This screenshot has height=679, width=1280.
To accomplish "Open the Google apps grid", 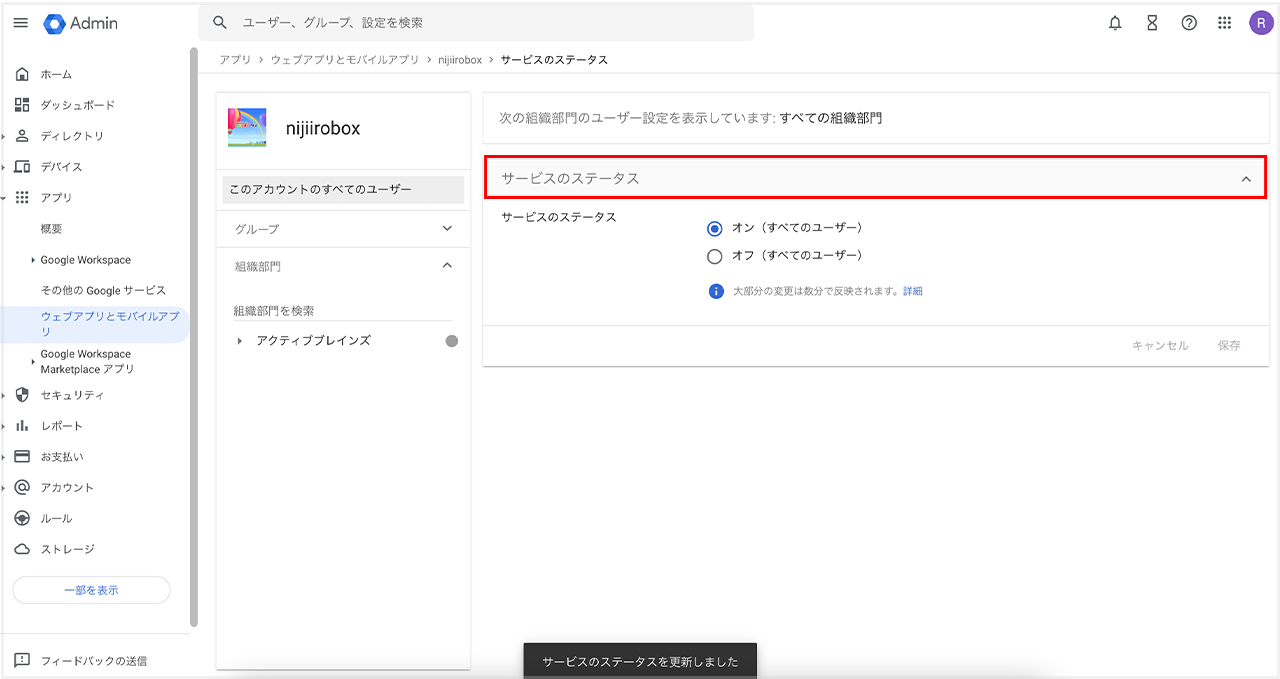I will click(x=1224, y=23).
